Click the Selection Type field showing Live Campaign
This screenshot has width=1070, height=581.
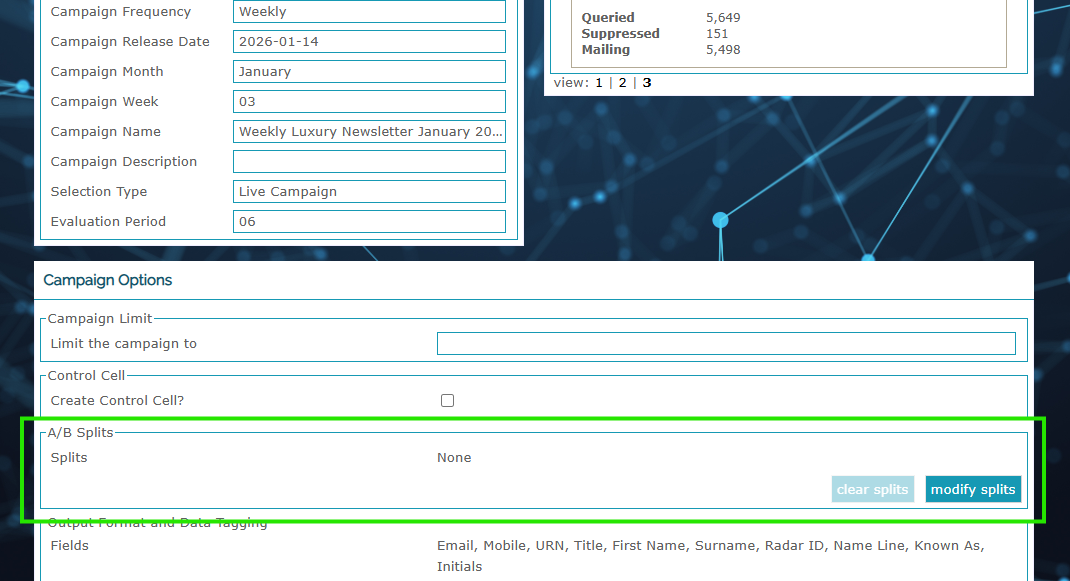pos(369,192)
